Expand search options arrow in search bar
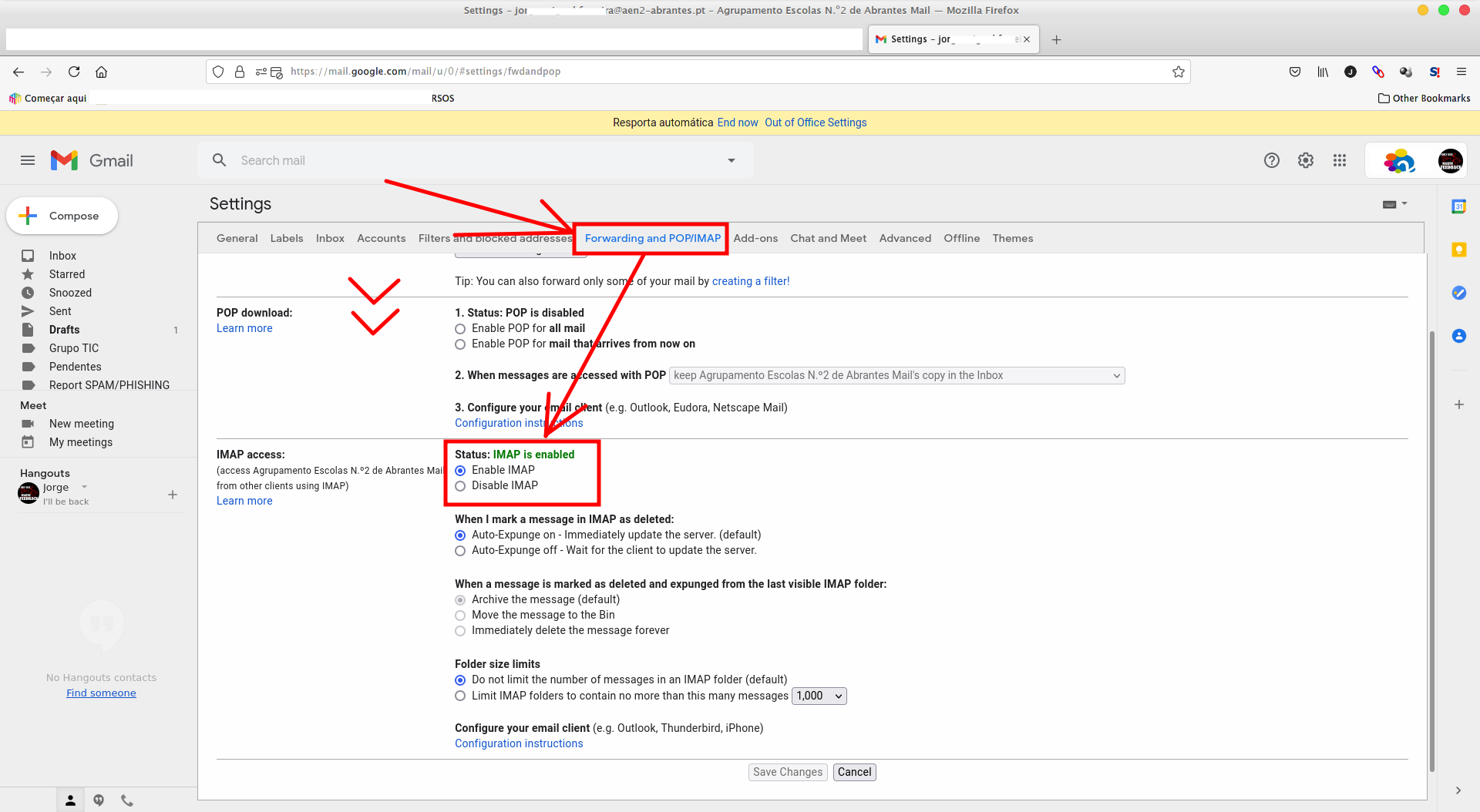Viewport: 1480px width, 812px height. pyautogui.click(x=731, y=160)
